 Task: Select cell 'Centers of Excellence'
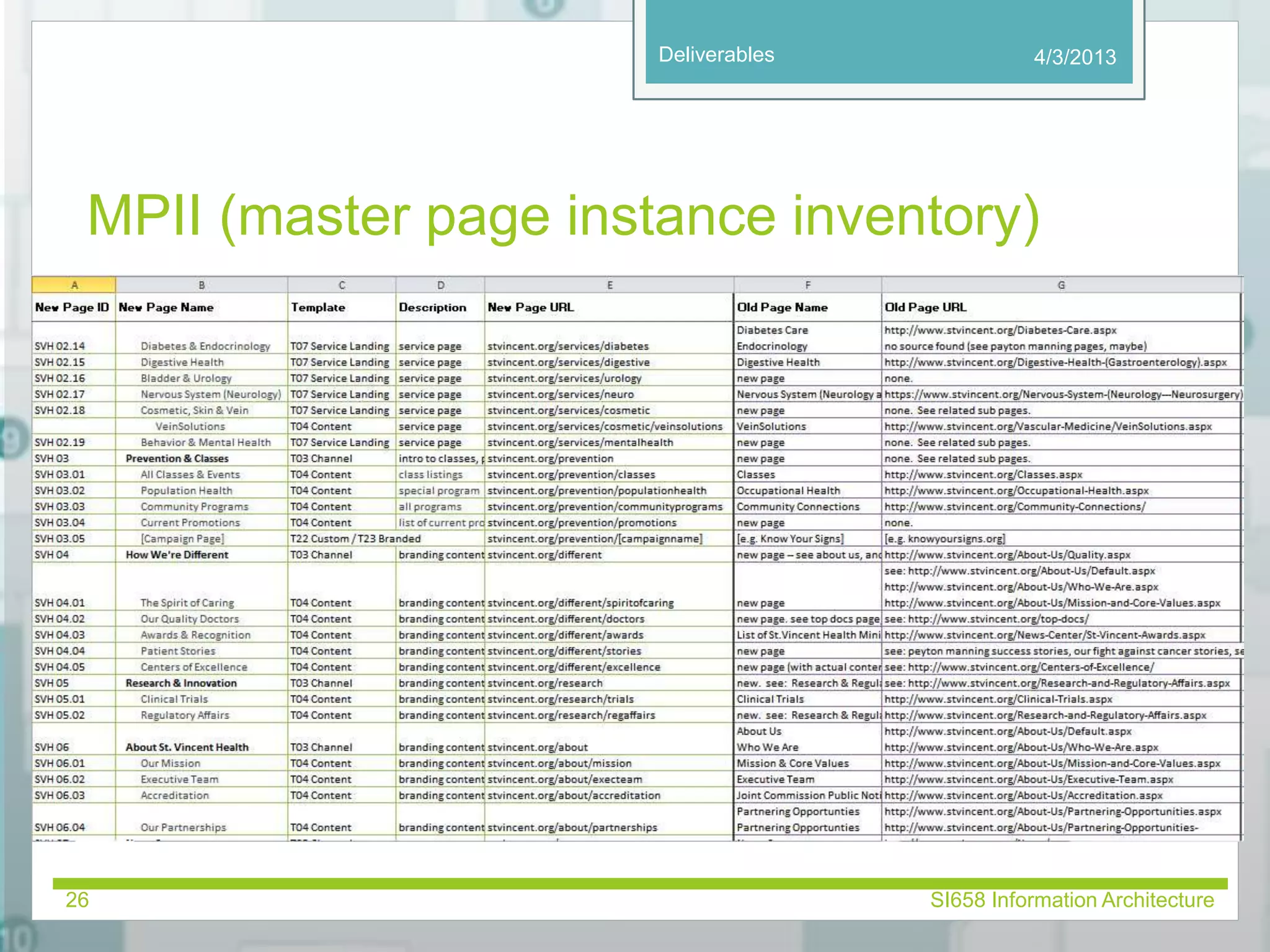tap(202, 667)
